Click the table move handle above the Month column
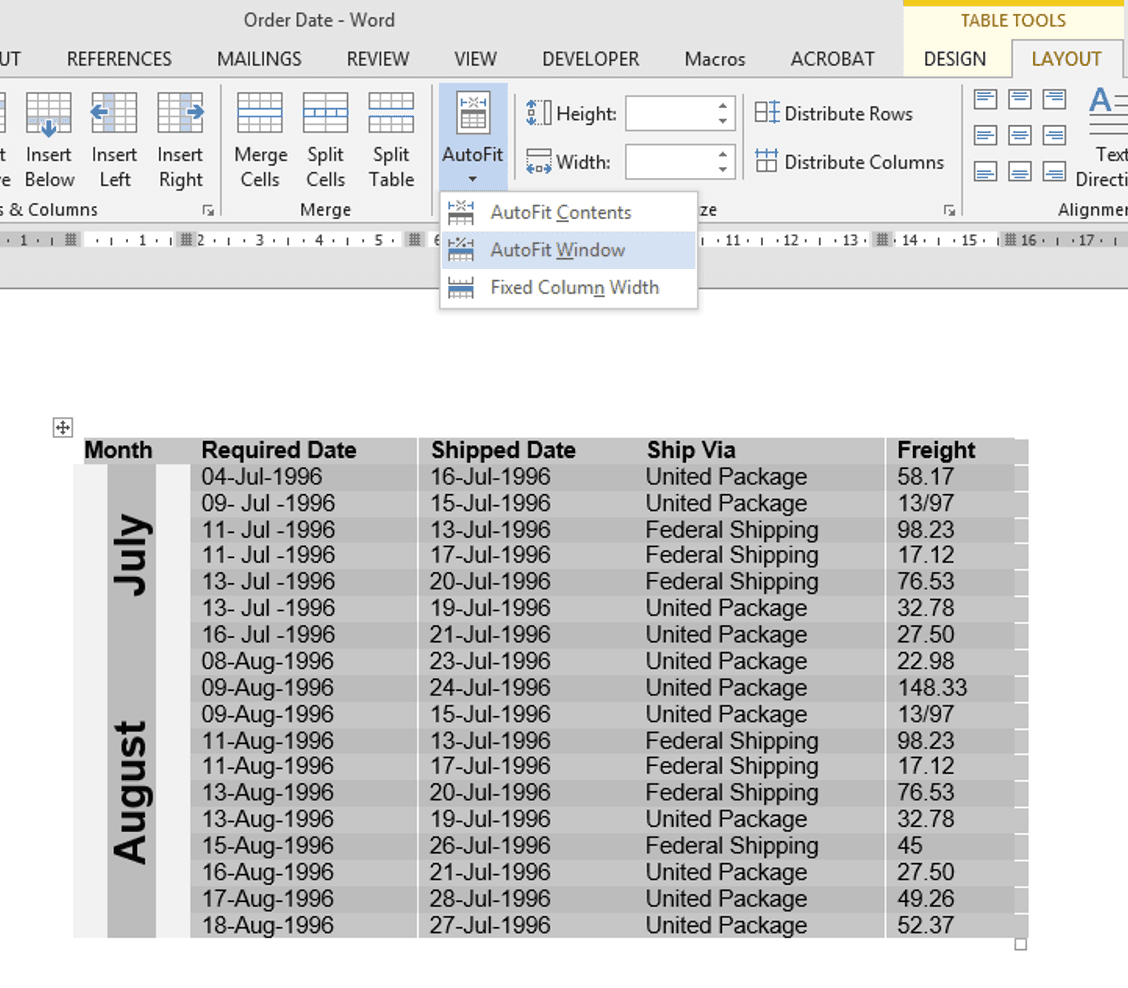Viewport: 1128px width, 988px height. pos(62,428)
